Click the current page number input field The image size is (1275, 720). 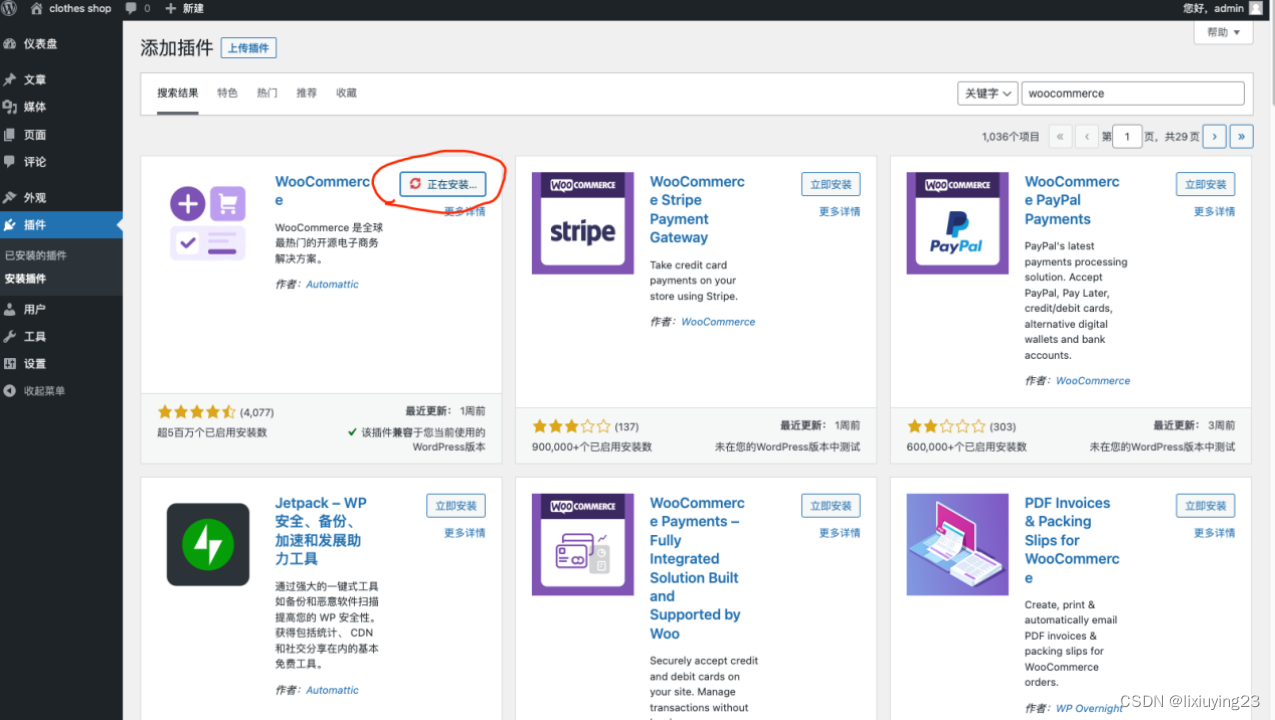tap(1127, 135)
